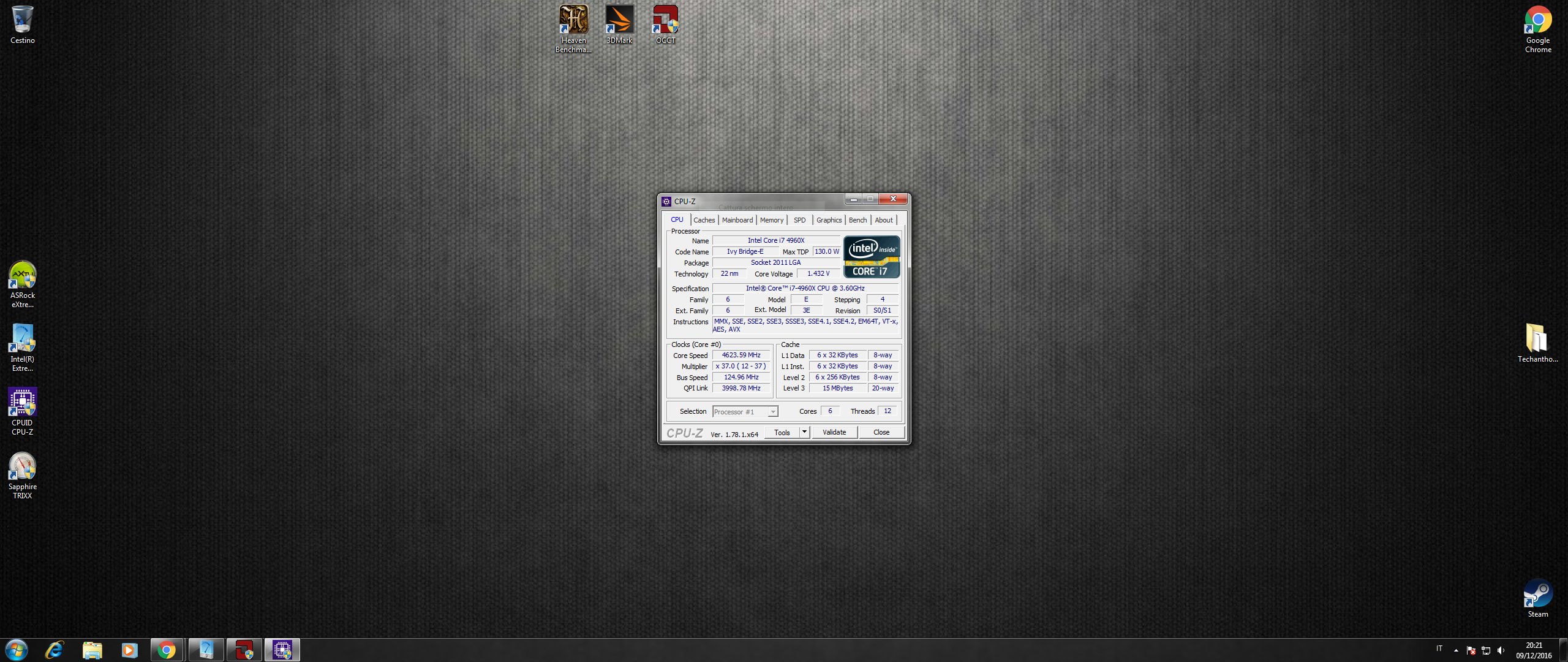Viewport: 1568px width, 662px height.
Task: Launch Sapphire TRIXX desktop shortcut
Action: 22,475
